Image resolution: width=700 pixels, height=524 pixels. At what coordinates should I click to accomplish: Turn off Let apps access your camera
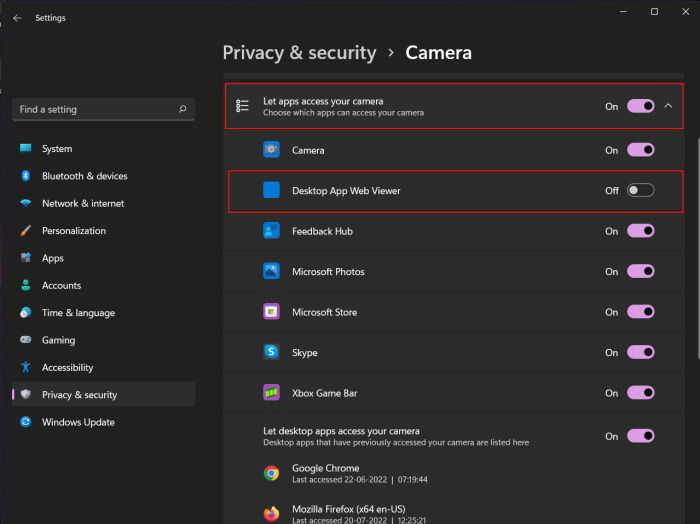pyautogui.click(x=641, y=106)
